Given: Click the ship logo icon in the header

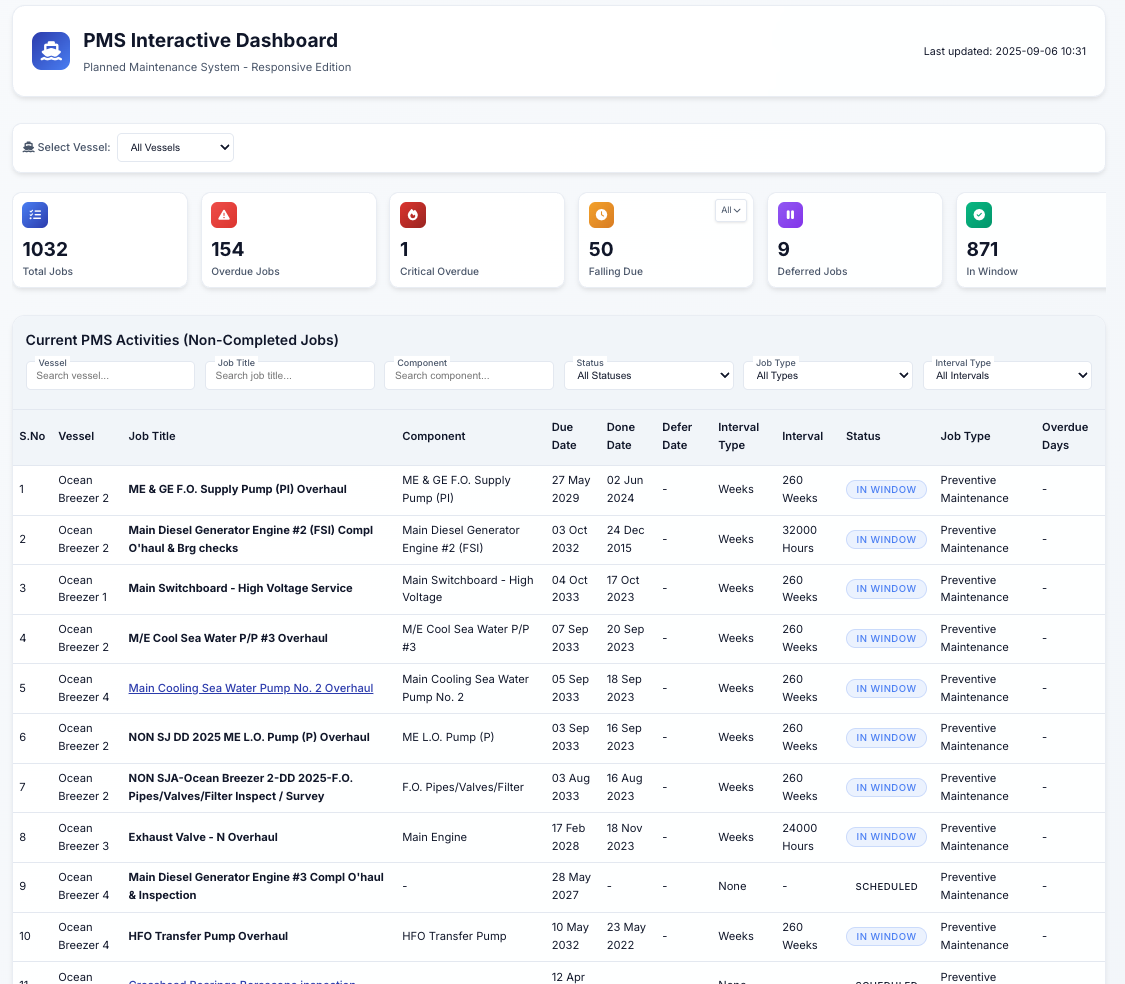Looking at the screenshot, I should coord(50,51).
